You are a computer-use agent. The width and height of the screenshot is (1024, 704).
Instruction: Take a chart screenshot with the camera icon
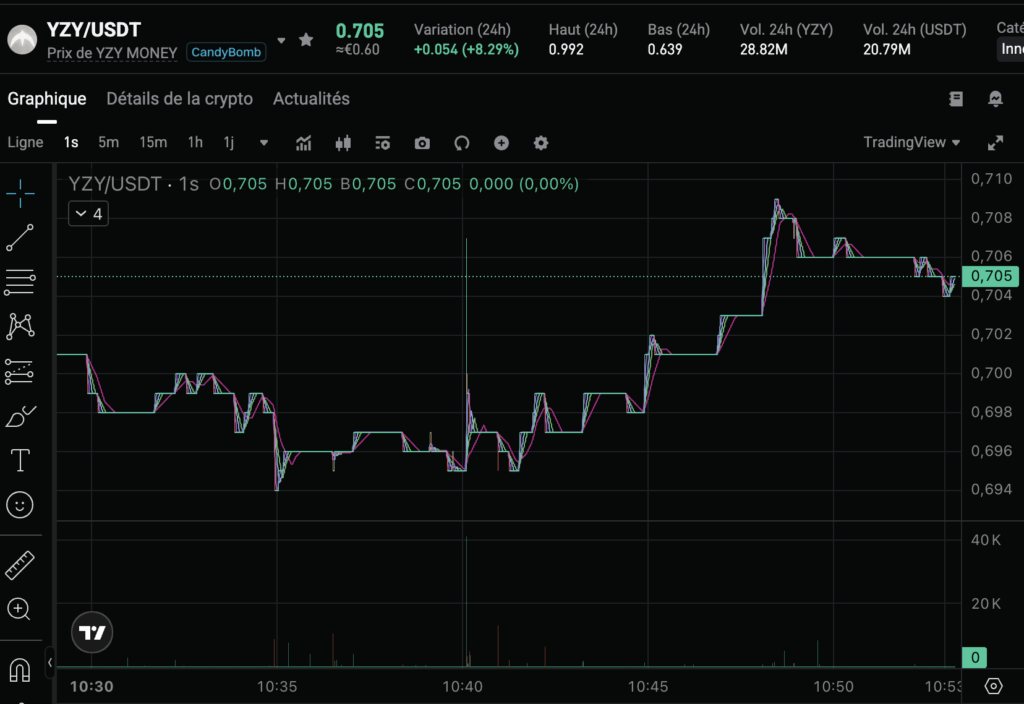coord(421,143)
